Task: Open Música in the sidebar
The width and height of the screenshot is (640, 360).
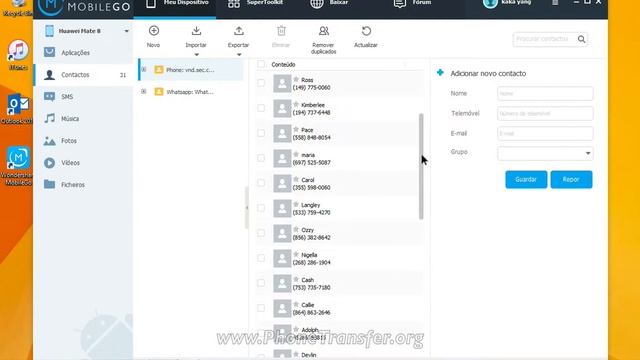Action: (x=84, y=119)
